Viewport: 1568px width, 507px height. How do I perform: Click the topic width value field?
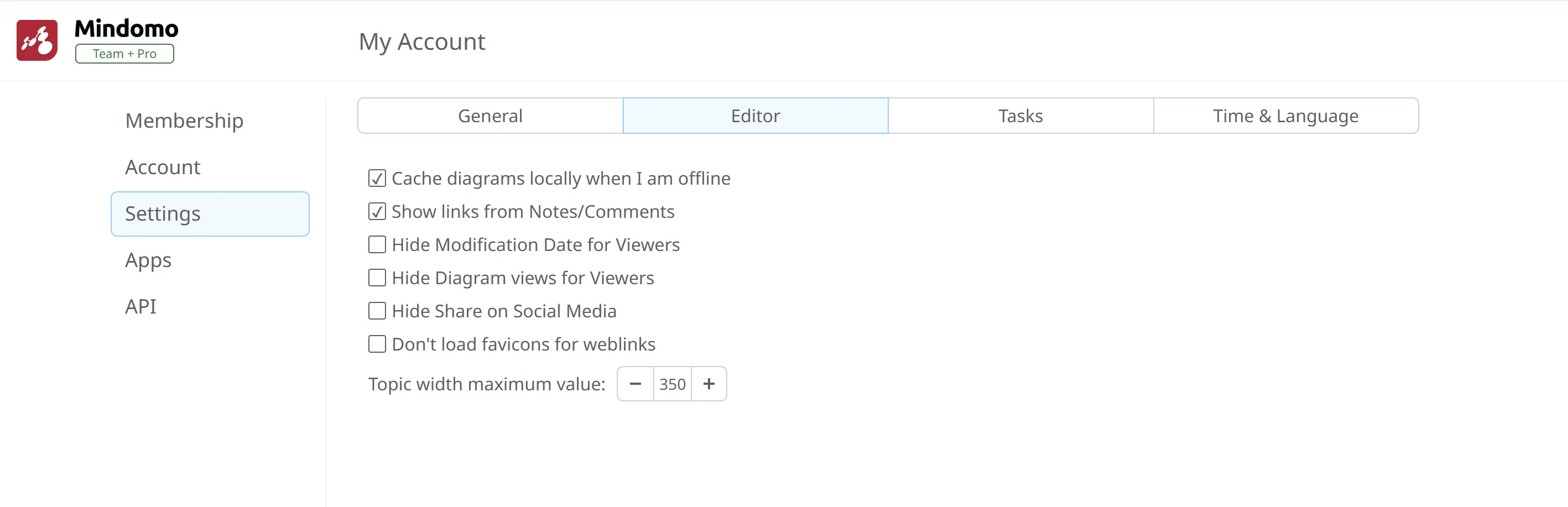(672, 384)
